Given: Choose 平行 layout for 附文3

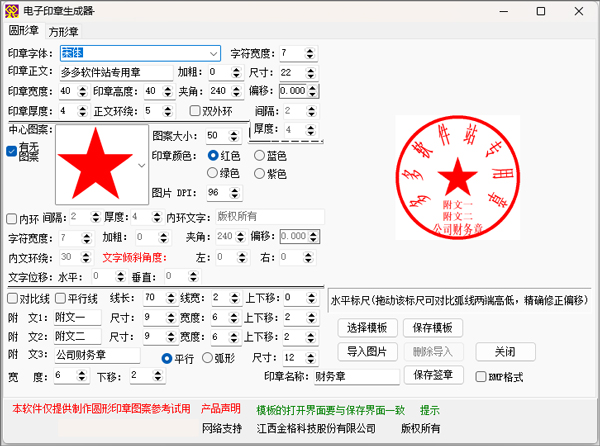Looking at the screenshot, I should click(167, 358).
